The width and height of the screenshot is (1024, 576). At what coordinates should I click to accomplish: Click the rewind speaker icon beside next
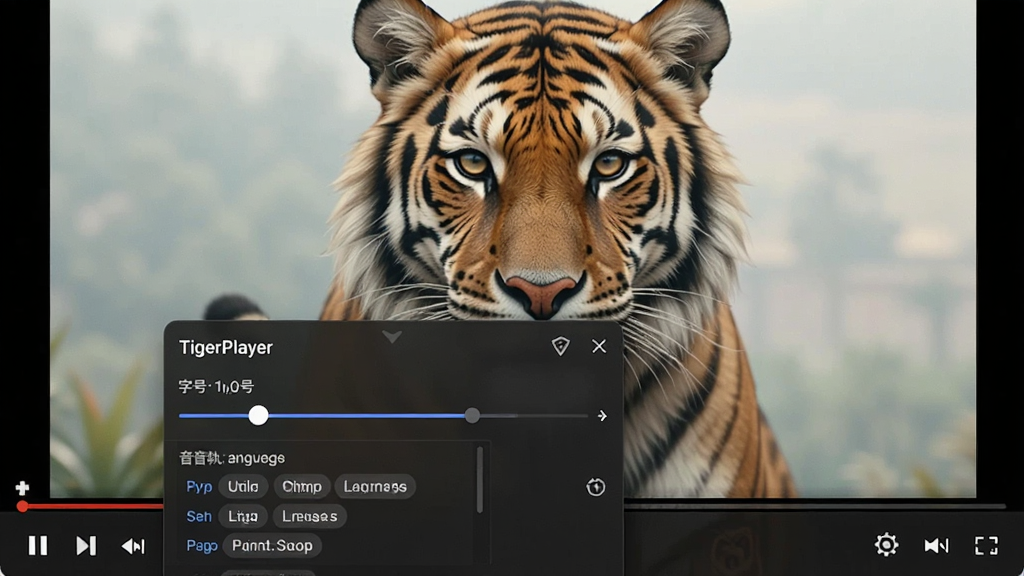133,546
